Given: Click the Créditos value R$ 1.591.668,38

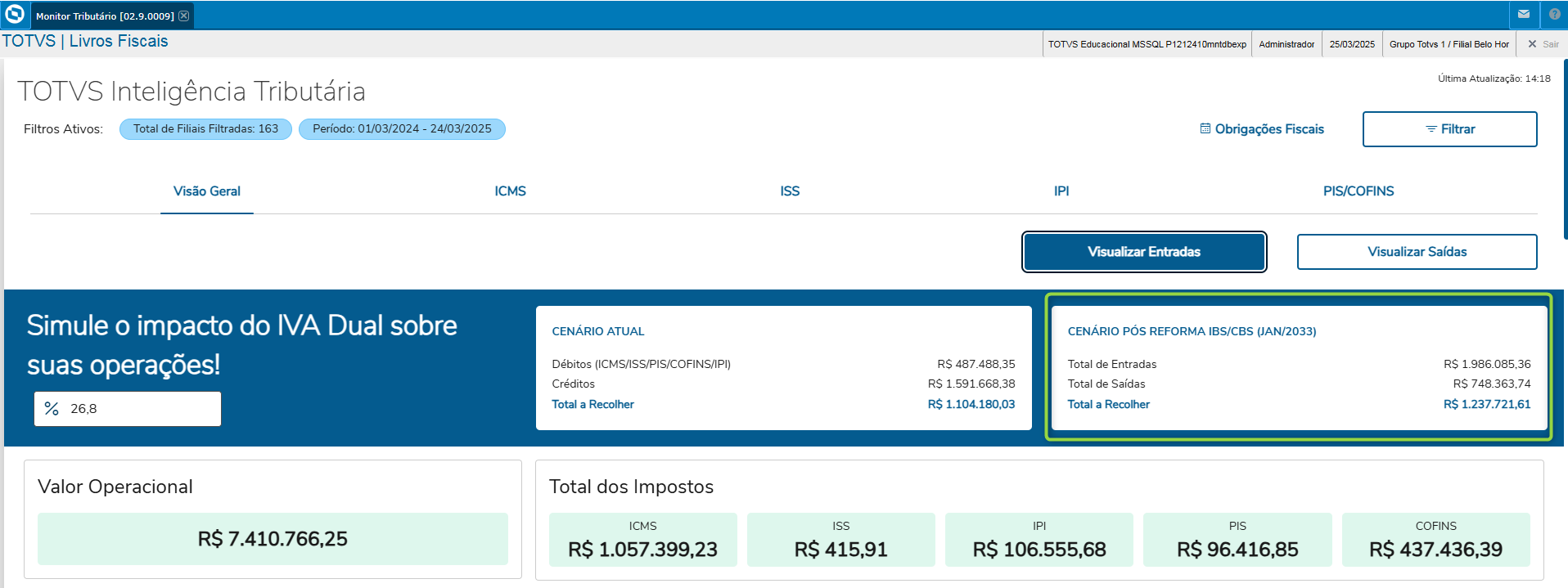Looking at the screenshot, I should pos(971,384).
